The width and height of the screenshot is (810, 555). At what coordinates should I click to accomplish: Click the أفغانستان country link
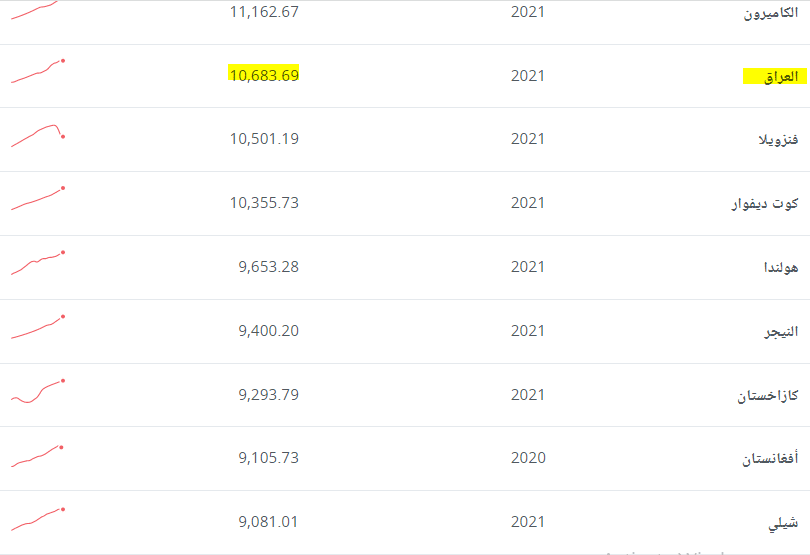(x=770, y=459)
